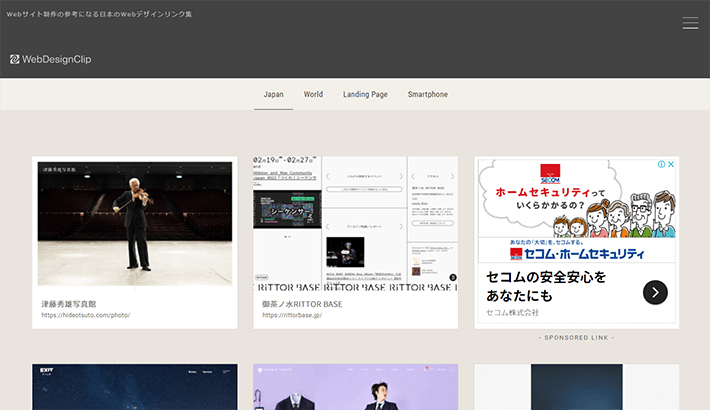
Task: Open the EXIT starry night thumbnail
Action: [135, 387]
